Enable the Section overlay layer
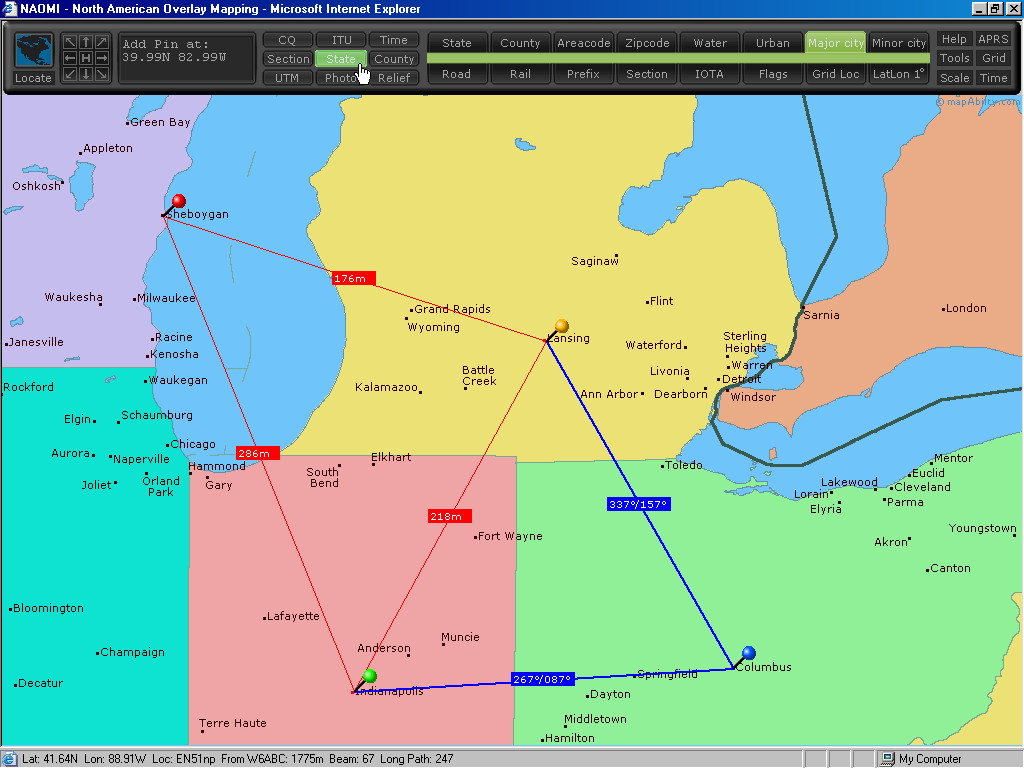The width and height of the screenshot is (1024, 768). (647, 74)
